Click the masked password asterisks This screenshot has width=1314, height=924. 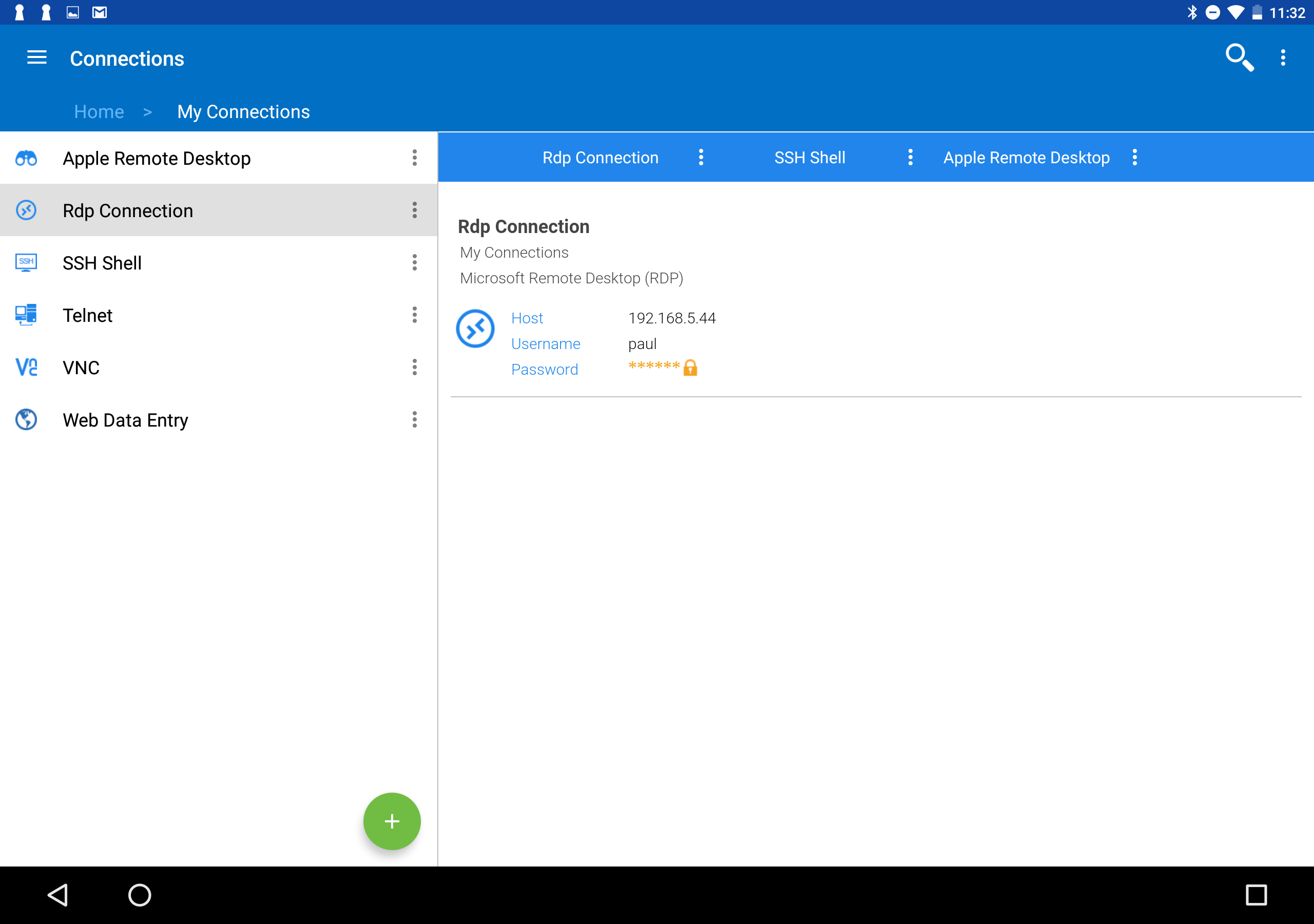coord(654,366)
